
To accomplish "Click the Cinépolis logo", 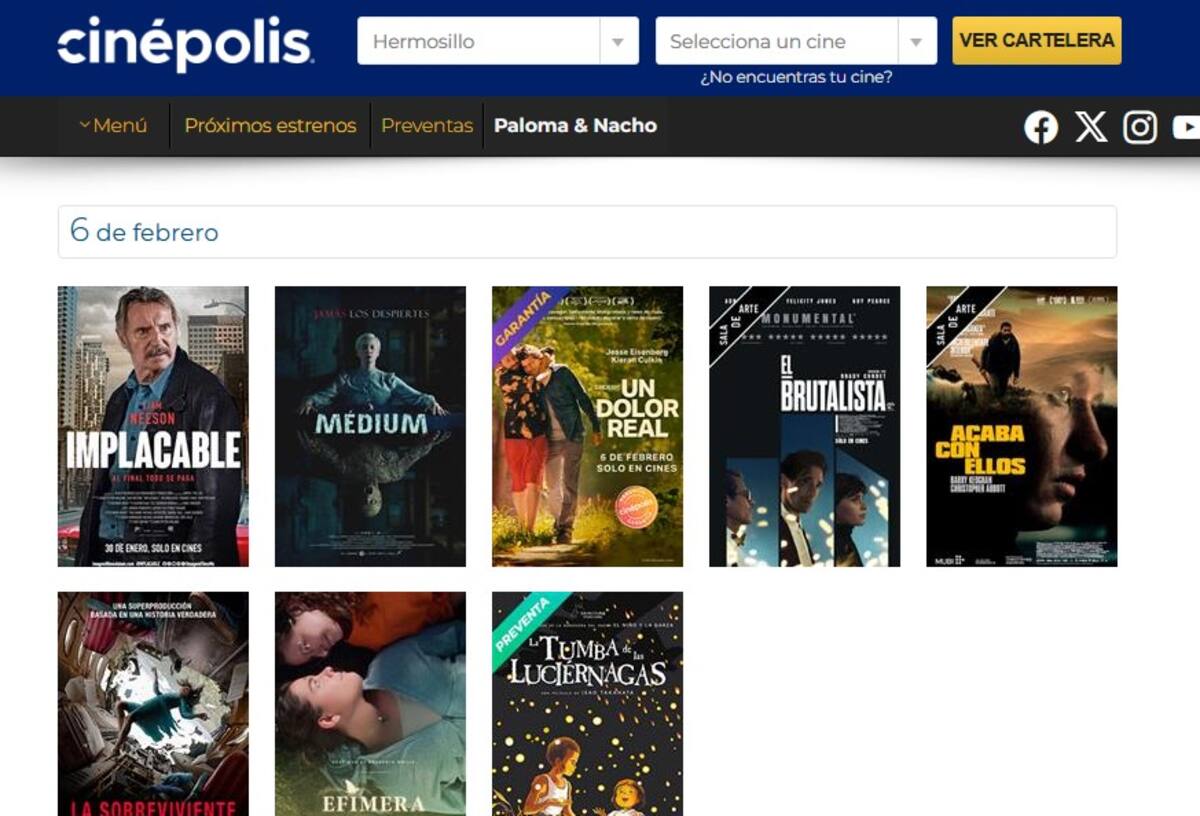I will (x=185, y=44).
